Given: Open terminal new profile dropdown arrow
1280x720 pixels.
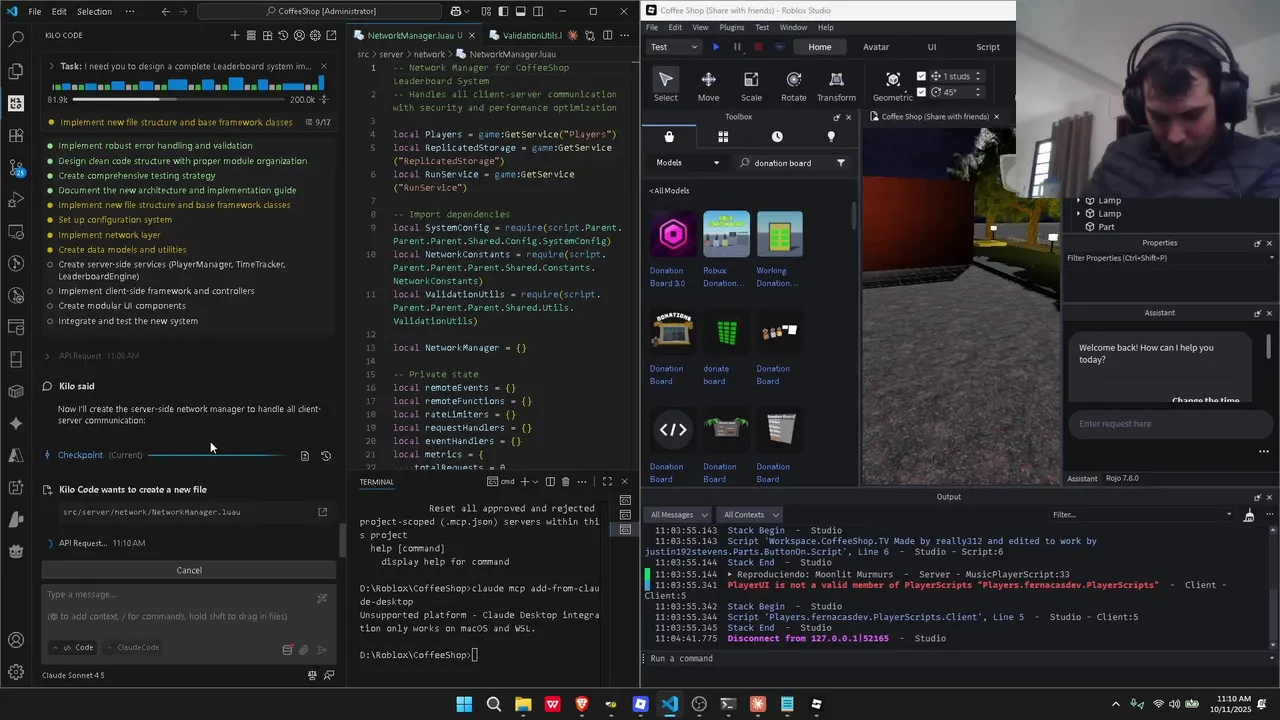Looking at the screenshot, I should [x=537, y=481].
